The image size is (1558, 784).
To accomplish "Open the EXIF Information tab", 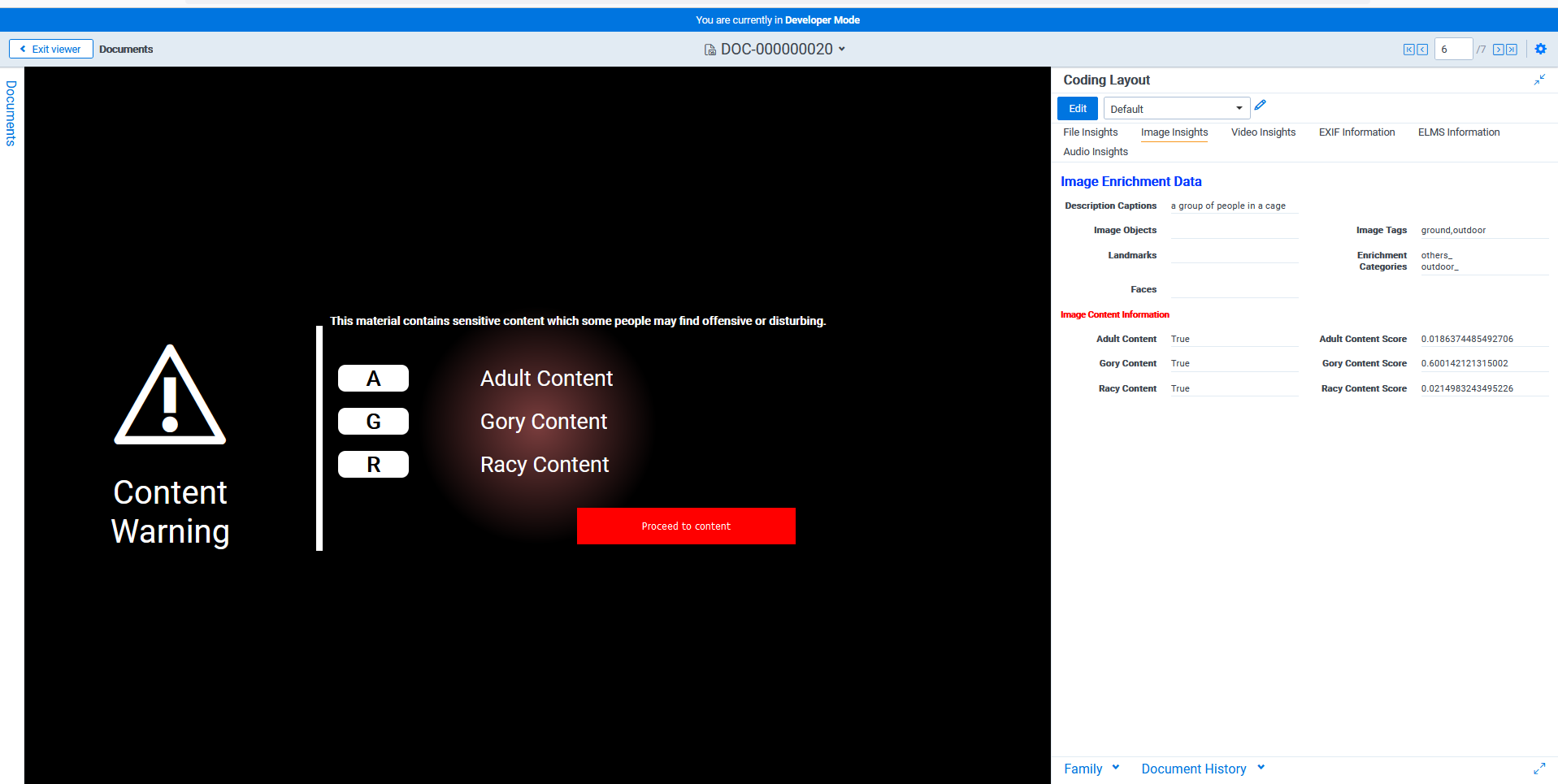I will click(1356, 132).
